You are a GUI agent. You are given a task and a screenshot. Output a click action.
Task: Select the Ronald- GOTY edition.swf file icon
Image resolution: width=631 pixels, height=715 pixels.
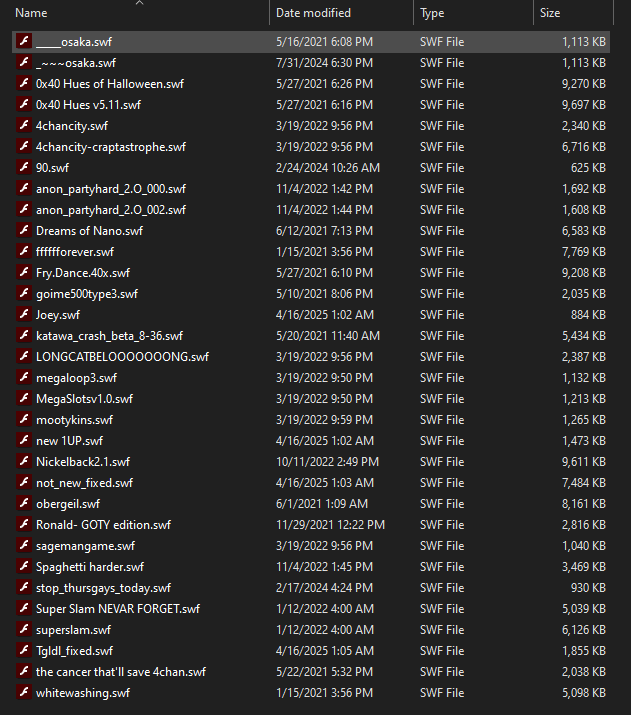pyautogui.click(x=24, y=524)
